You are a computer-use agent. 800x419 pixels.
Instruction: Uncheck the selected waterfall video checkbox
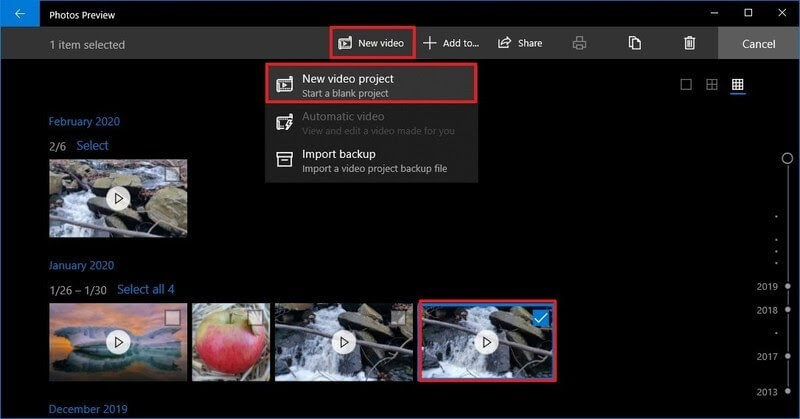[x=541, y=318]
